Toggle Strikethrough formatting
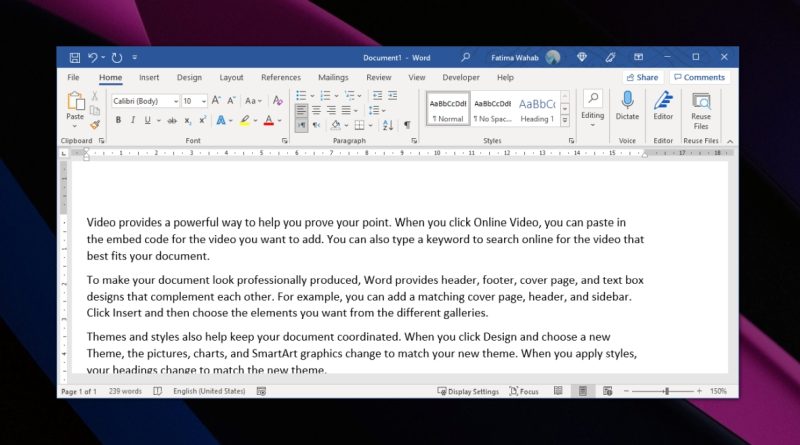 click(x=172, y=120)
